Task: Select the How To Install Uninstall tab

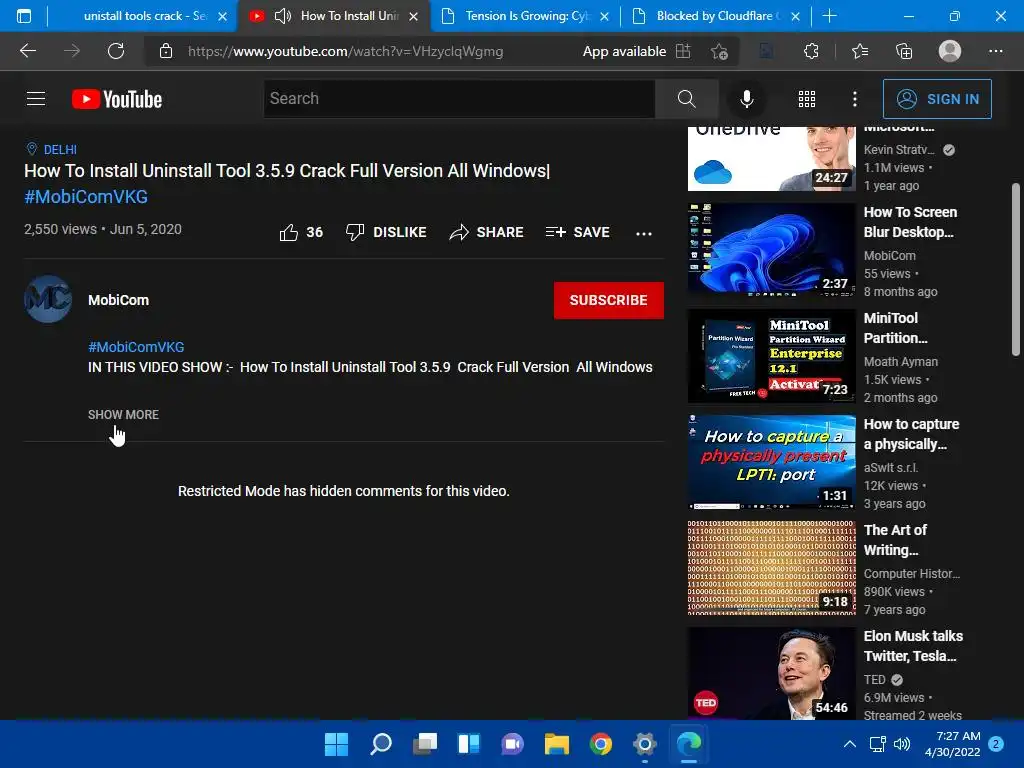Action: (335, 16)
